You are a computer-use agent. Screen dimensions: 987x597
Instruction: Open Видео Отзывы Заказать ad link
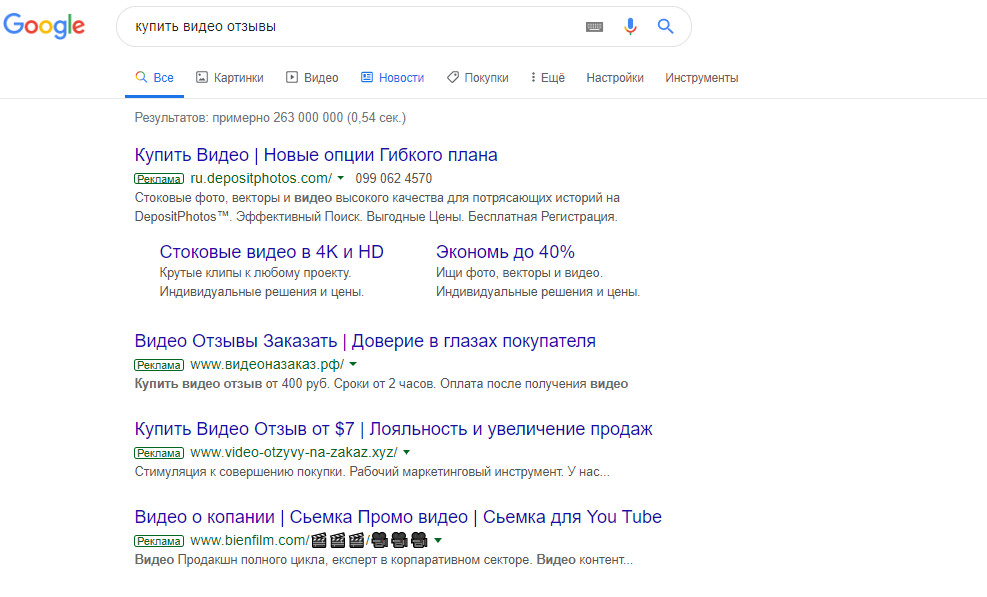coord(365,341)
